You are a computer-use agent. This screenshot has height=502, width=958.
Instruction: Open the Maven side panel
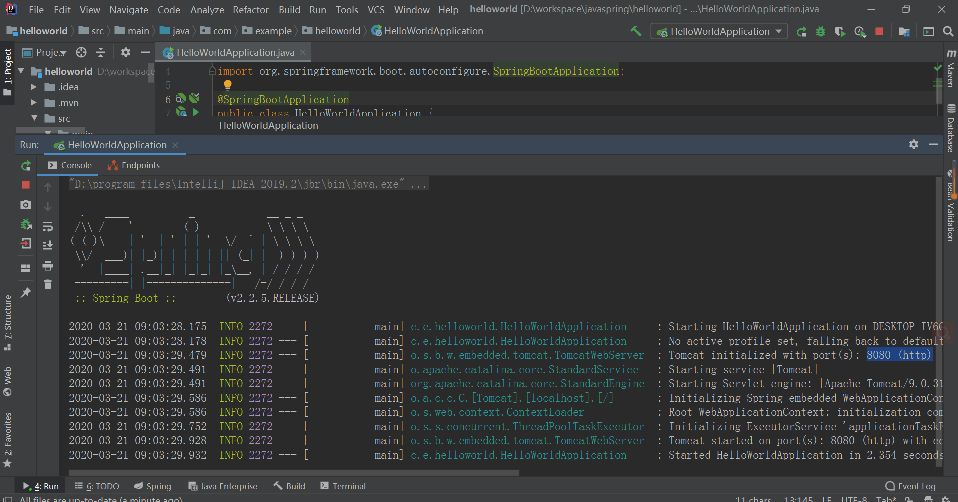point(950,69)
